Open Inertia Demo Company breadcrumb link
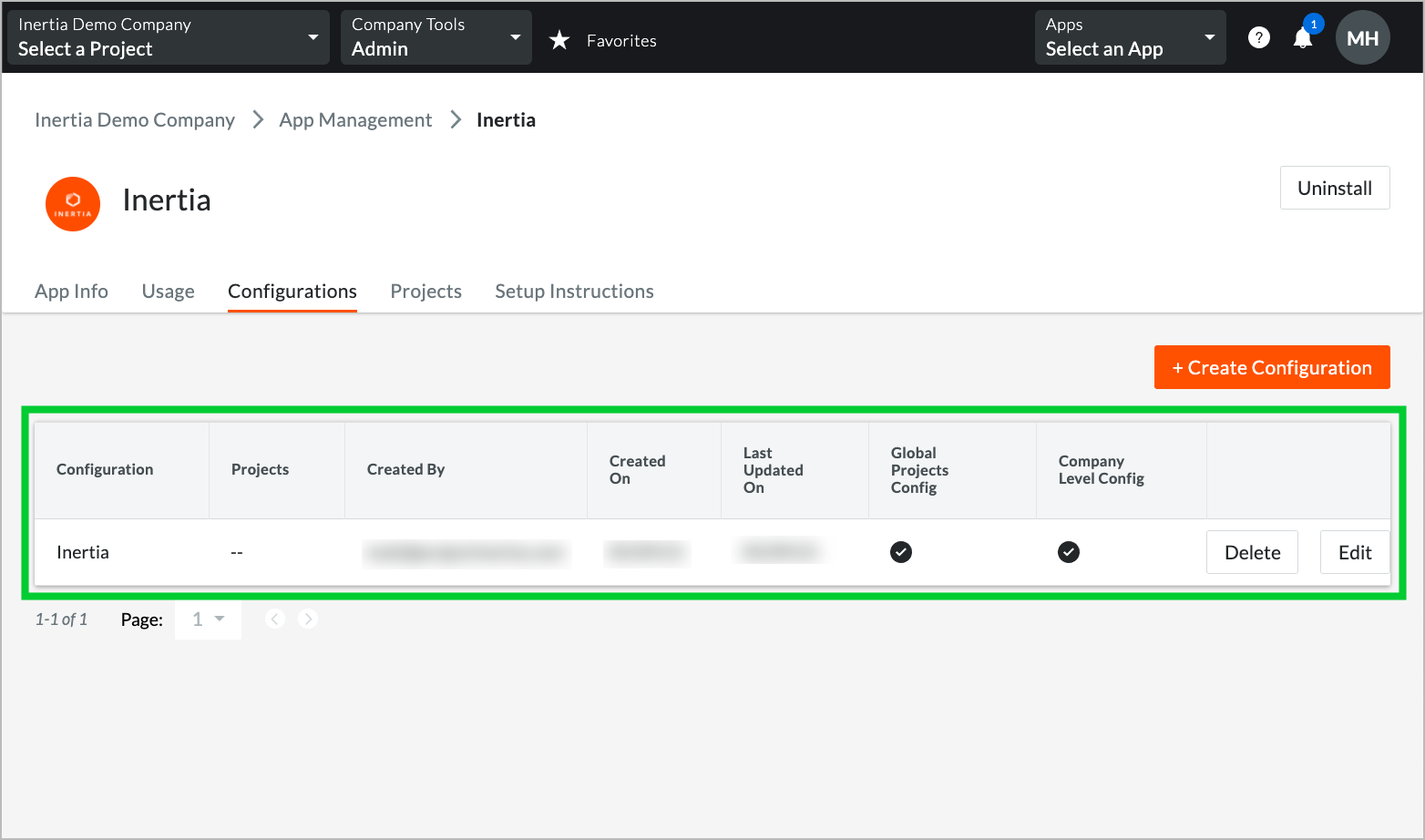Screen dimensions: 1425x840 135,120
